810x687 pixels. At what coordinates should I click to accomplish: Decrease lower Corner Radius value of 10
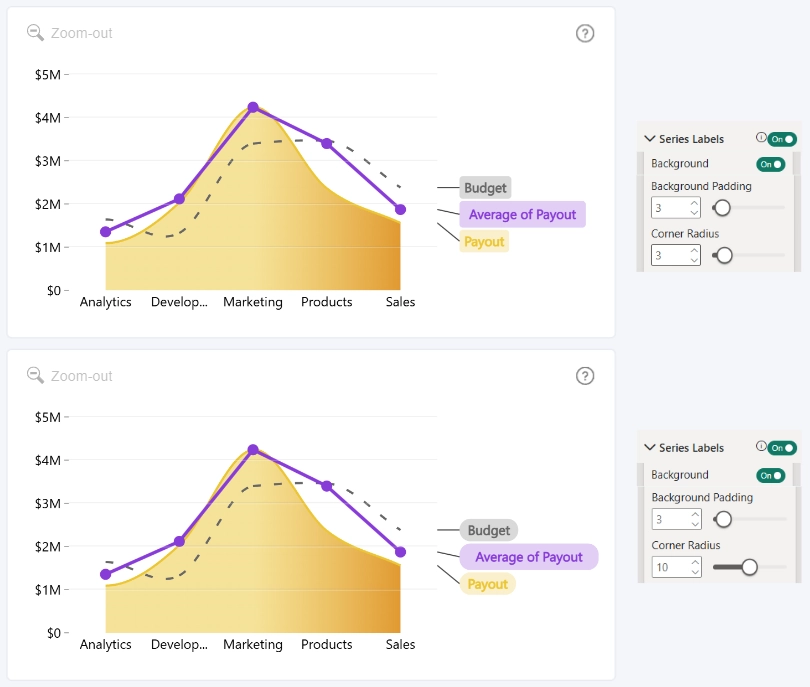[x=695, y=572]
